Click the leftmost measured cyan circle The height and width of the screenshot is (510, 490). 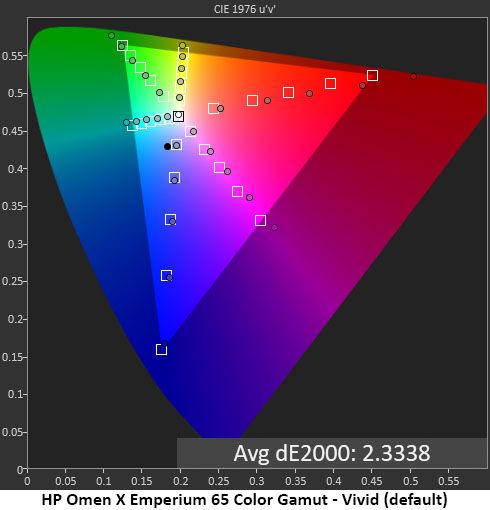pos(126,123)
